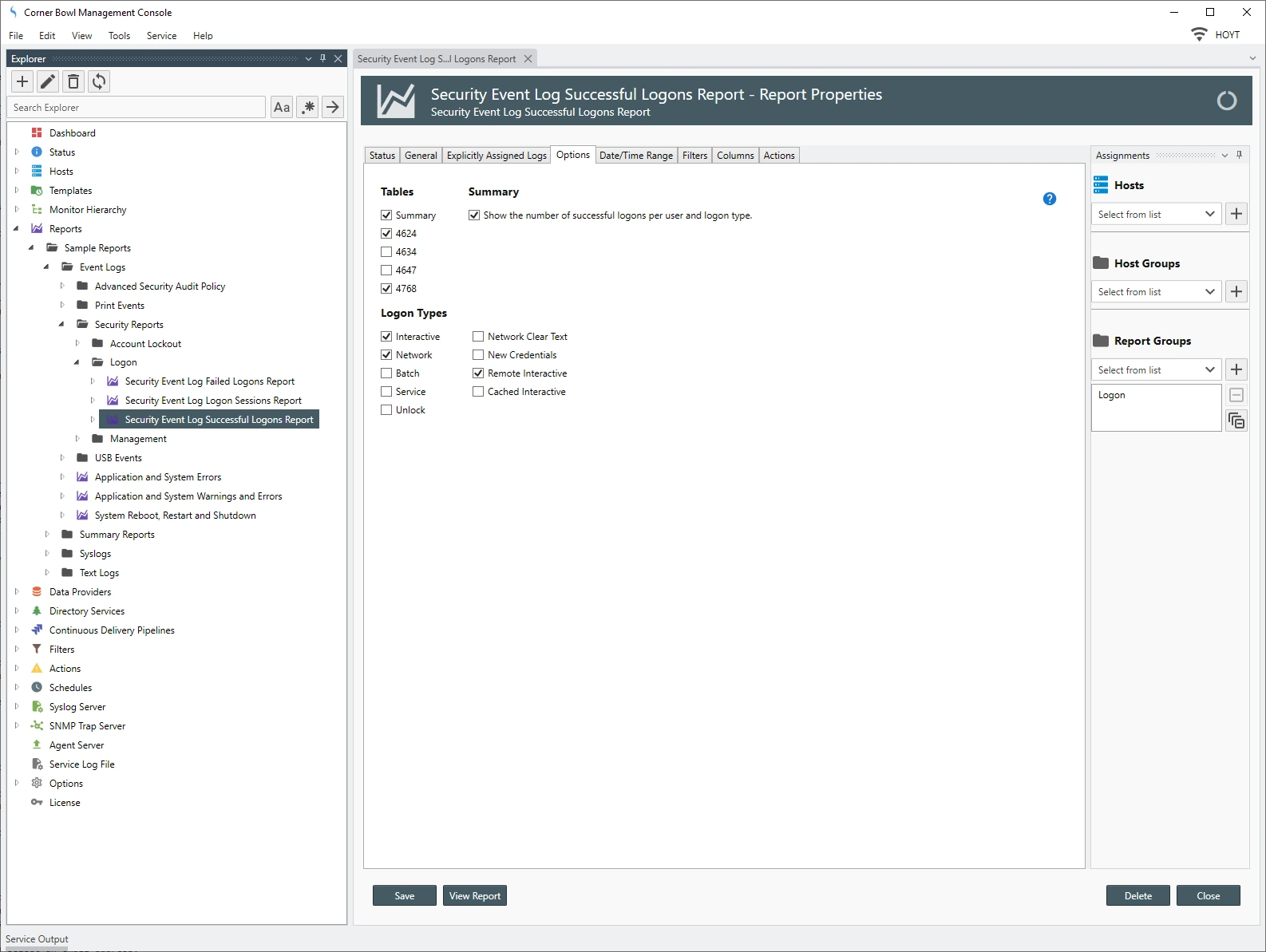Switch to the Date/Time Range tab

(x=635, y=156)
